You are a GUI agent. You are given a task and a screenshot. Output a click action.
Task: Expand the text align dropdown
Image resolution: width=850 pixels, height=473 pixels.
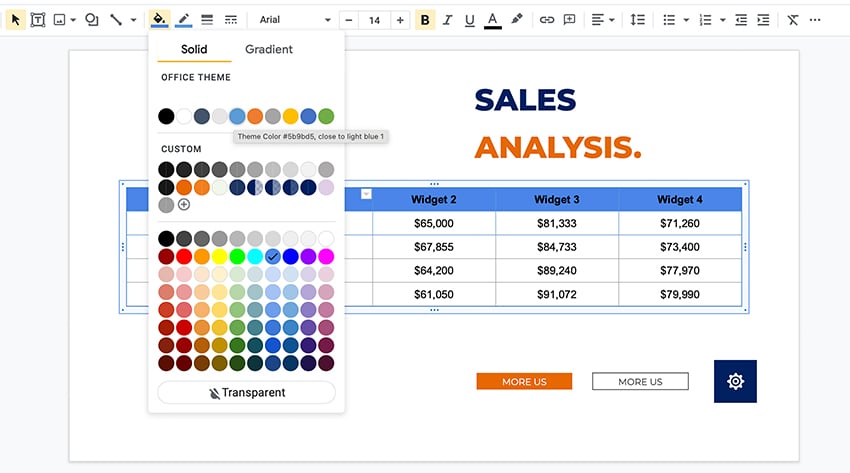pyautogui.click(x=611, y=19)
